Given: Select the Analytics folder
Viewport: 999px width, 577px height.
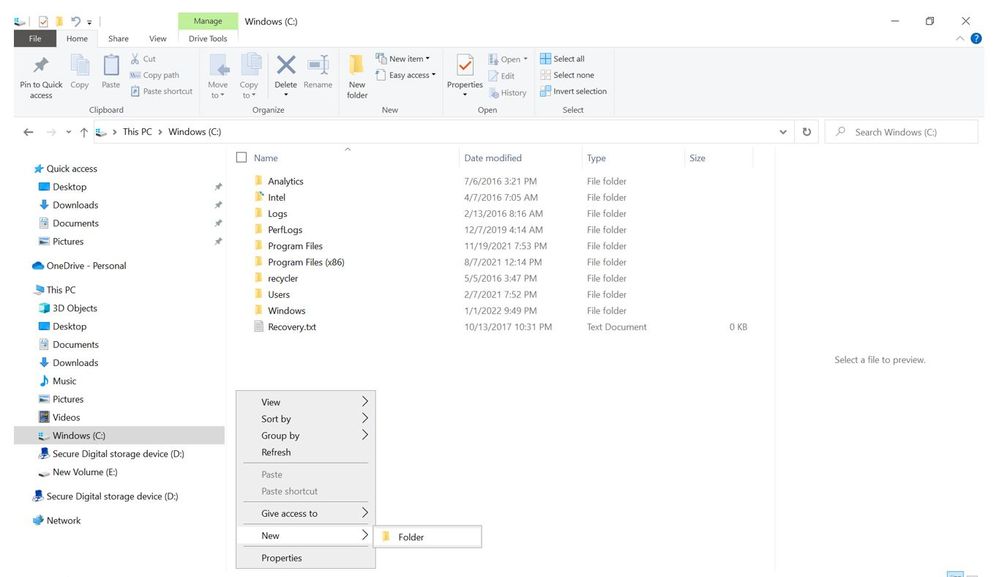Looking at the screenshot, I should [285, 181].
